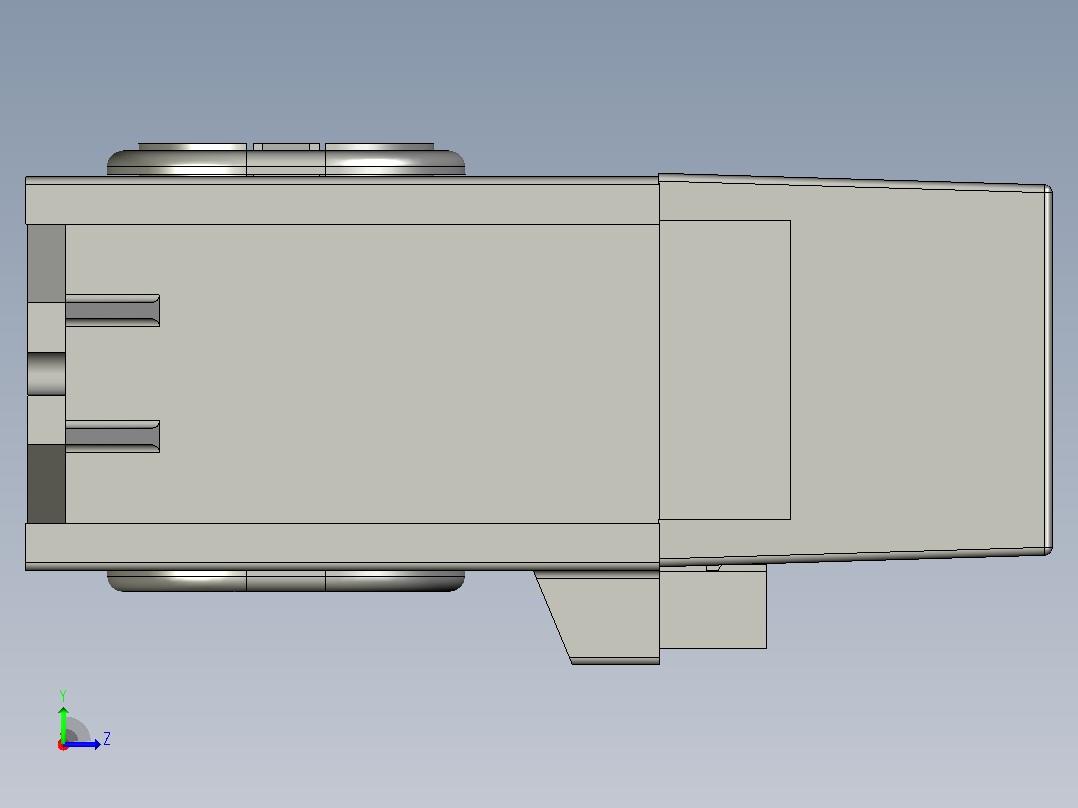
Task: Select the inner rectangle on tapered section
Action: (x=725, y=370)
